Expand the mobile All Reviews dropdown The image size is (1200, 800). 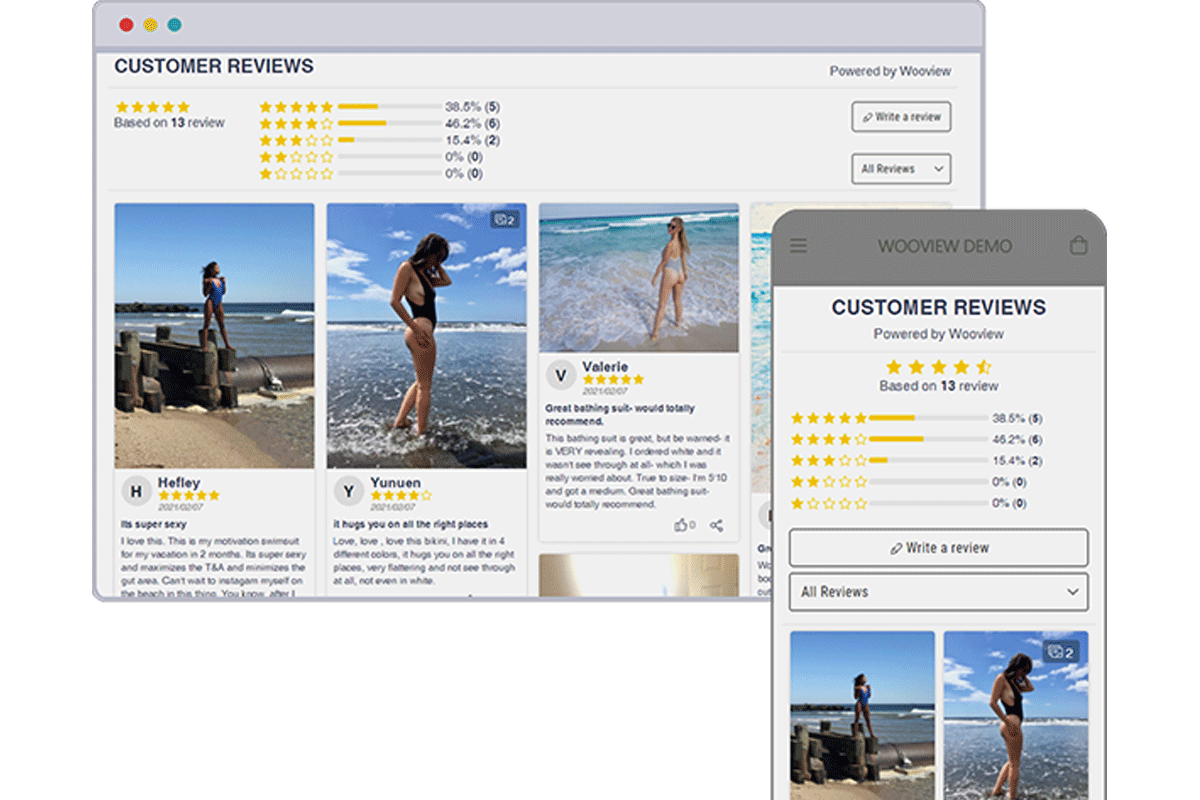tap(938, 592)
